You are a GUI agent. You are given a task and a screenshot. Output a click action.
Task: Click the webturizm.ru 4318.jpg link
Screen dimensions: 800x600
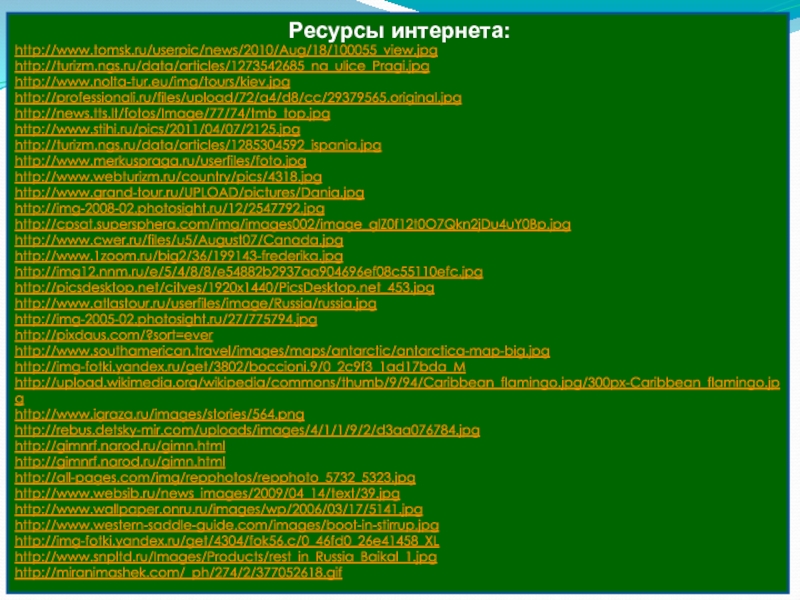point(168,177)
